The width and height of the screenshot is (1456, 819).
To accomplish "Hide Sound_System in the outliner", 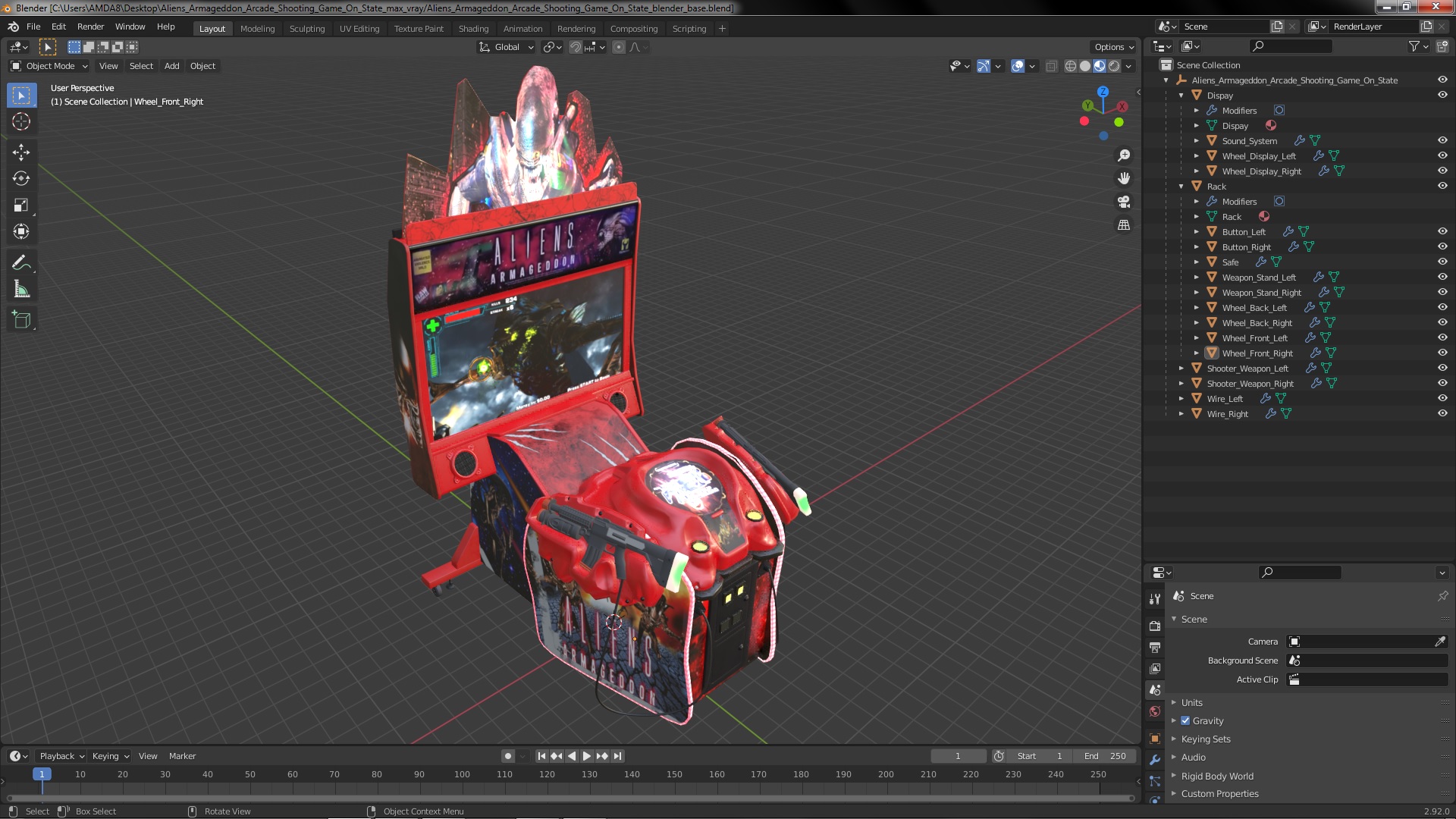I will click(x=1442, y=140).
